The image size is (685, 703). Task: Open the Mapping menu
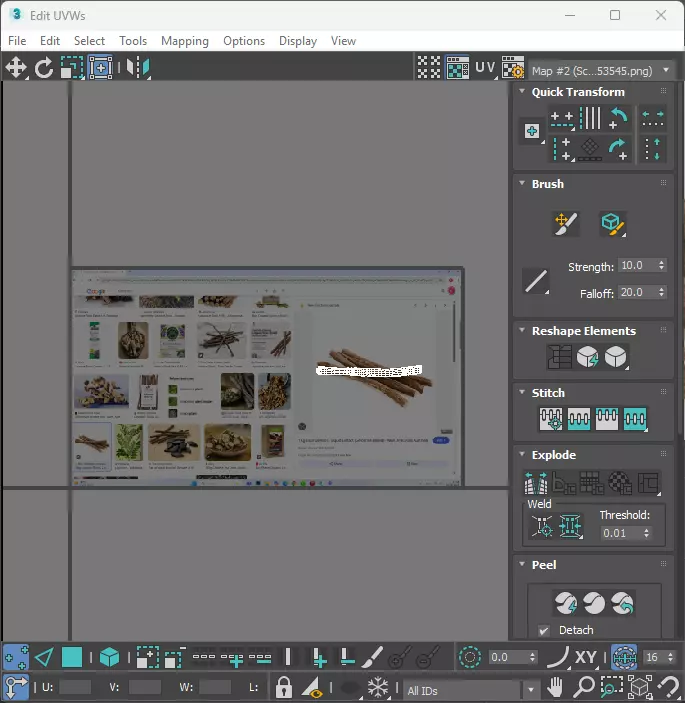pyautogui.click(x=185, y=41)
